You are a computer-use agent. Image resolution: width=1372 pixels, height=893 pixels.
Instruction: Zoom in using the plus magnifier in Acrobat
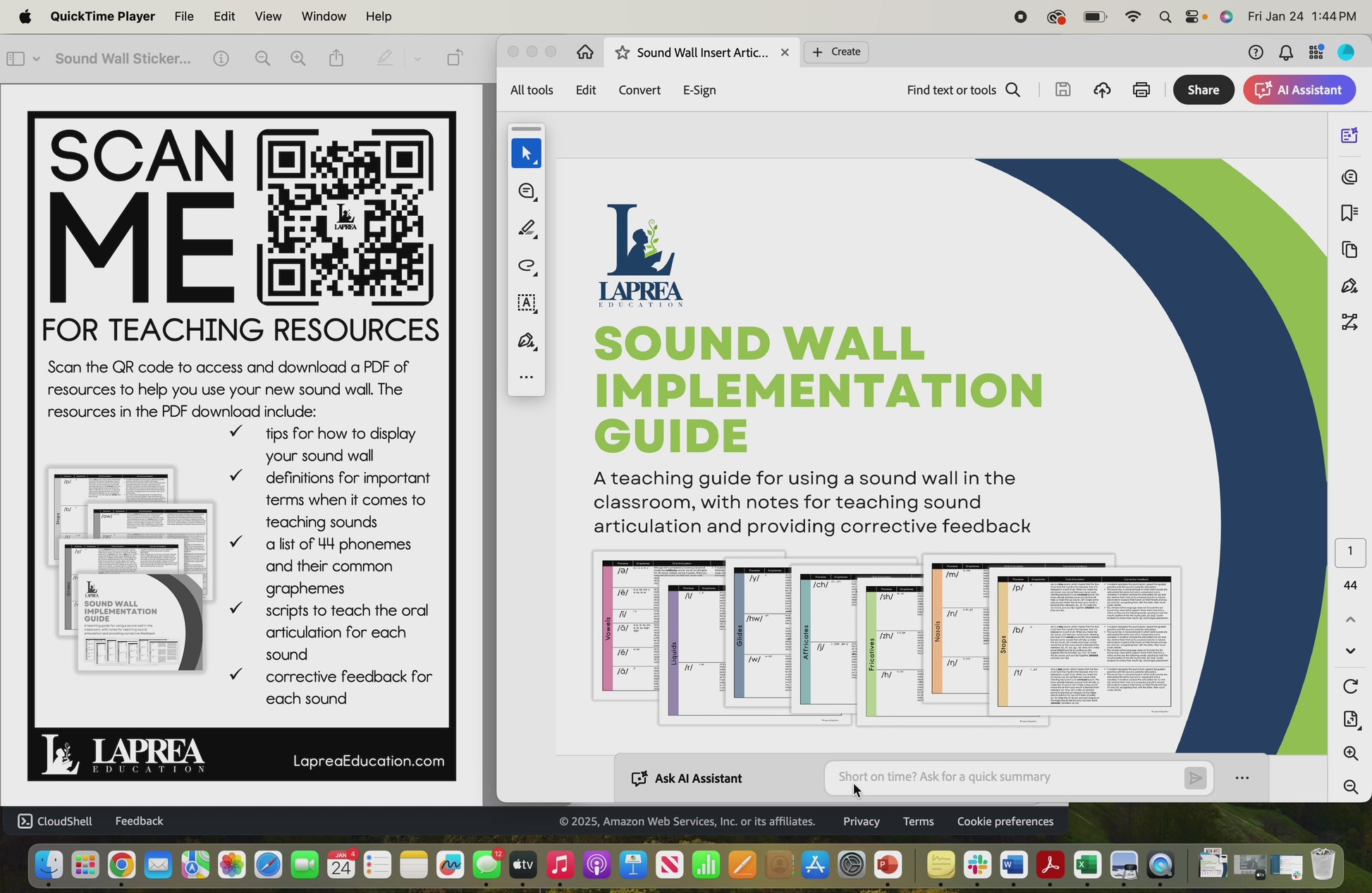tap(1350, 753)
